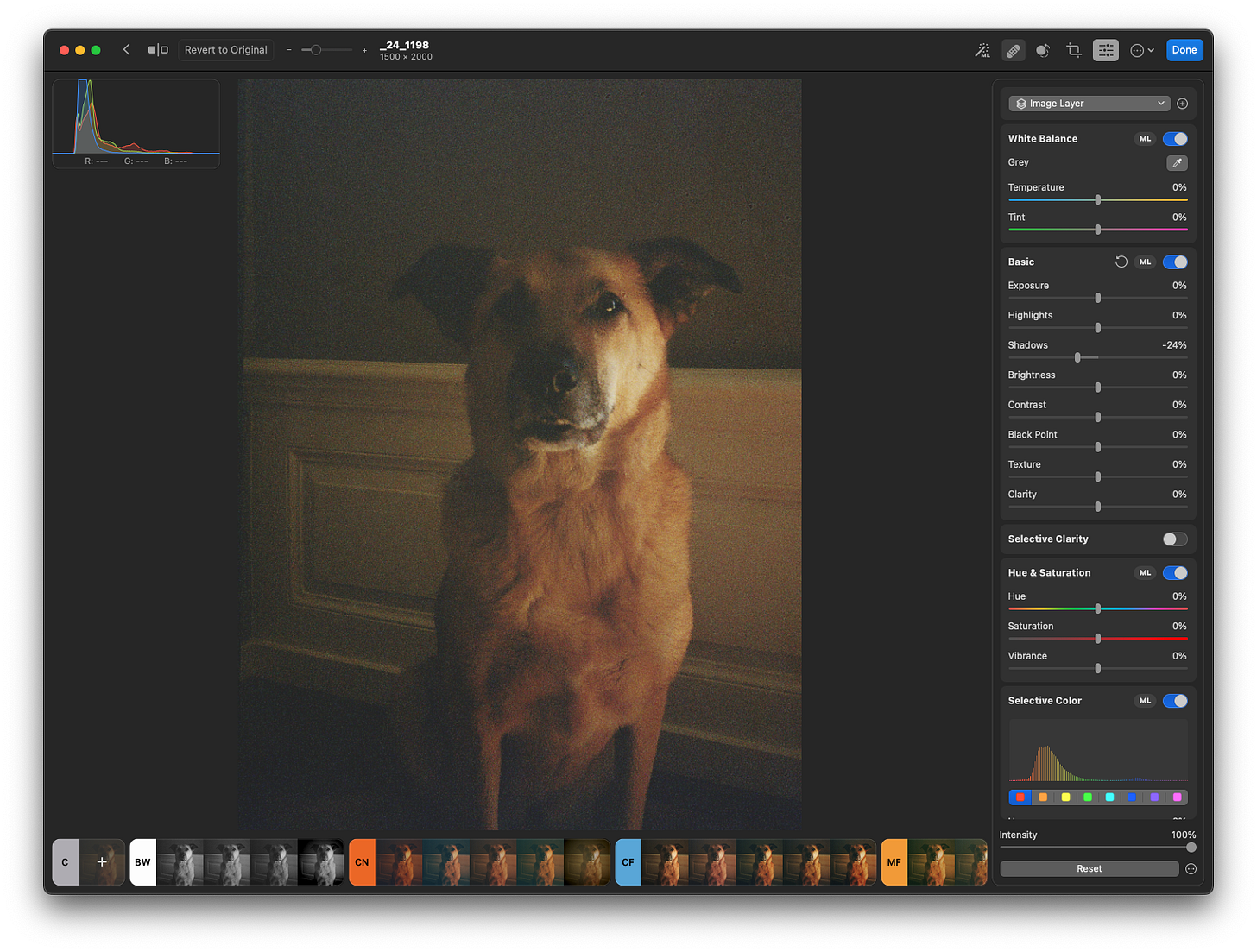Image resolution: width=1257 pixels, height=952 pixels.
Task: Select the Repair bandage tool
Action: tap(1014, 50)
